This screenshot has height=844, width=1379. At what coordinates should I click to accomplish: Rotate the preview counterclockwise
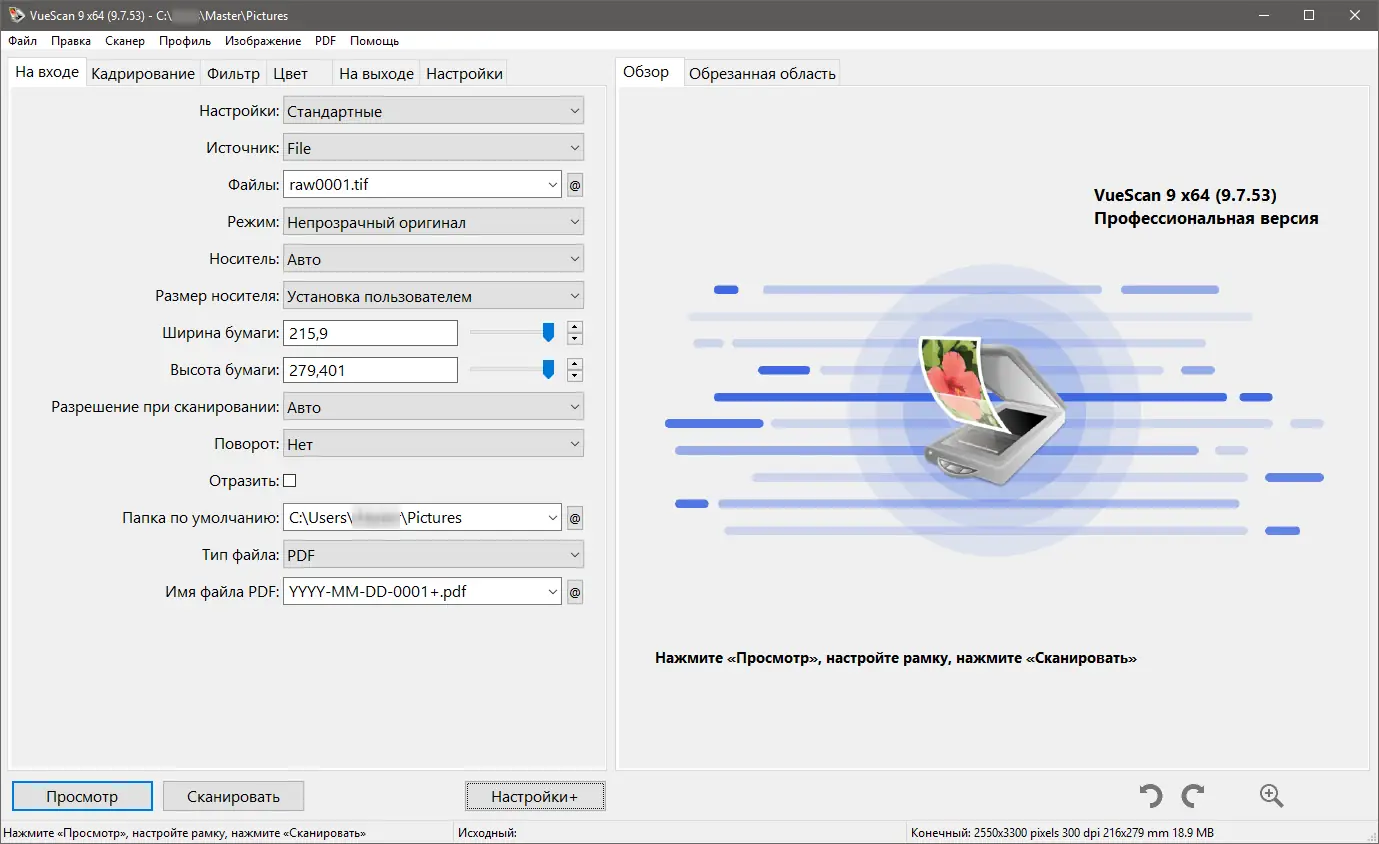pyautogui.click(x=1149, y=795)
